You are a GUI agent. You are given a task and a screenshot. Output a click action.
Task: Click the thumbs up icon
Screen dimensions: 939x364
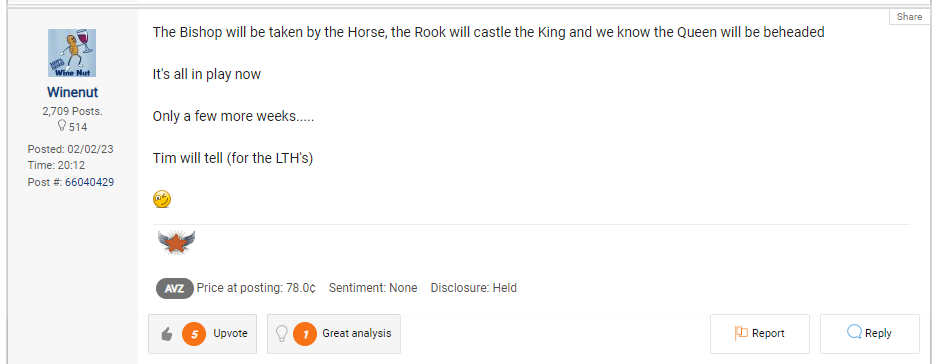tap(167, 334)
